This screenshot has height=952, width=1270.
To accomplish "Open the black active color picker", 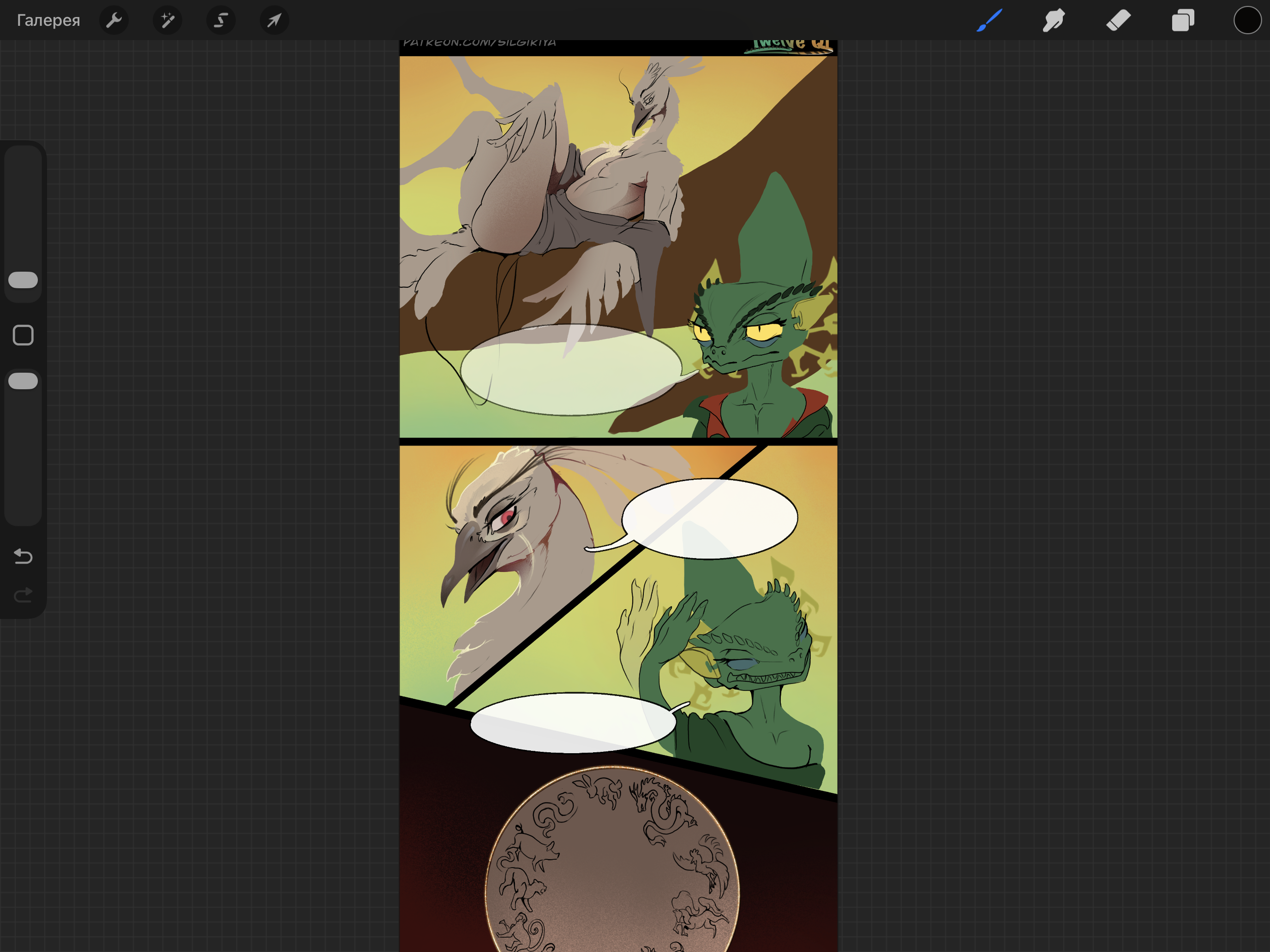I will point(1247,21).
